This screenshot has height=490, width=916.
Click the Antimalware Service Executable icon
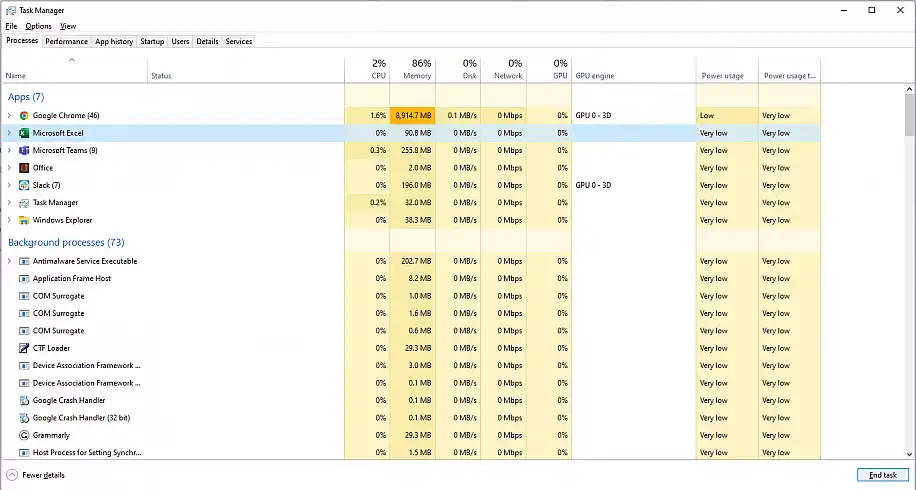click(24, 261)
